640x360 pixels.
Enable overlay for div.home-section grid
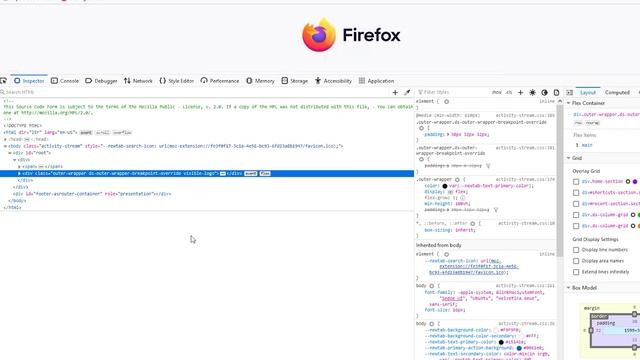pyautogui.click(x=576, y=182)
